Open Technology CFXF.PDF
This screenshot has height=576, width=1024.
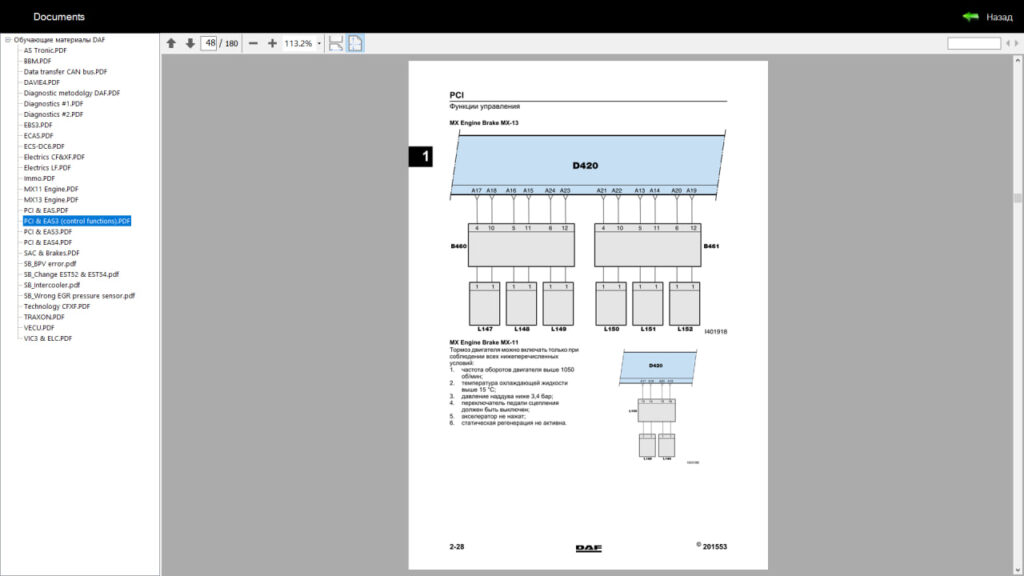point(57,306)
